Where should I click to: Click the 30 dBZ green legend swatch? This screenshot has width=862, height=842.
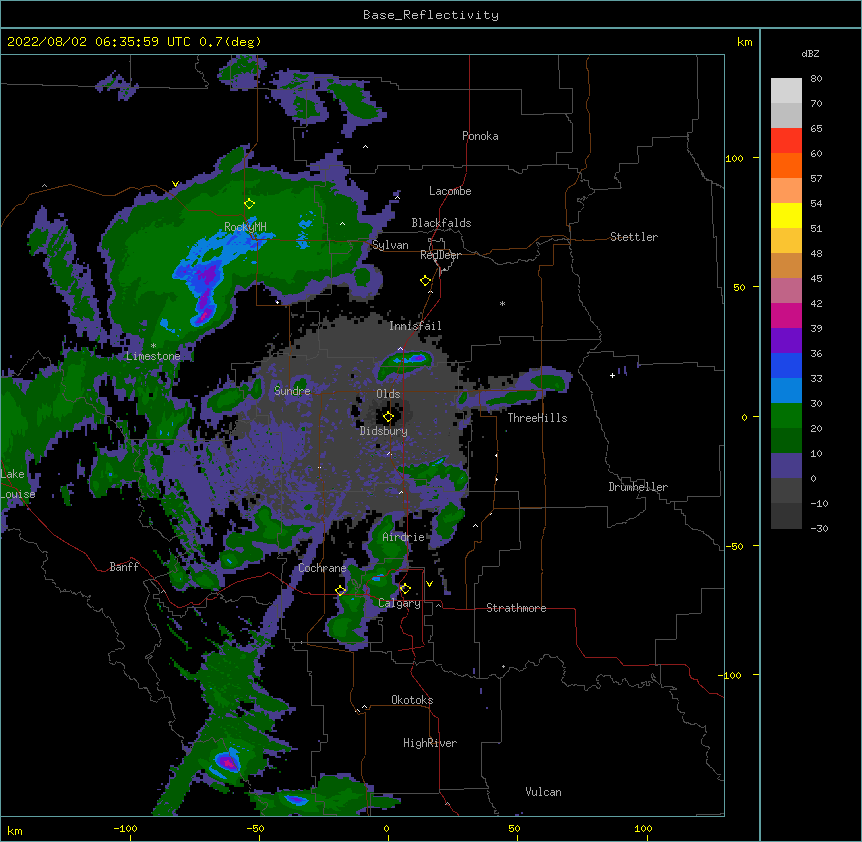786,416
